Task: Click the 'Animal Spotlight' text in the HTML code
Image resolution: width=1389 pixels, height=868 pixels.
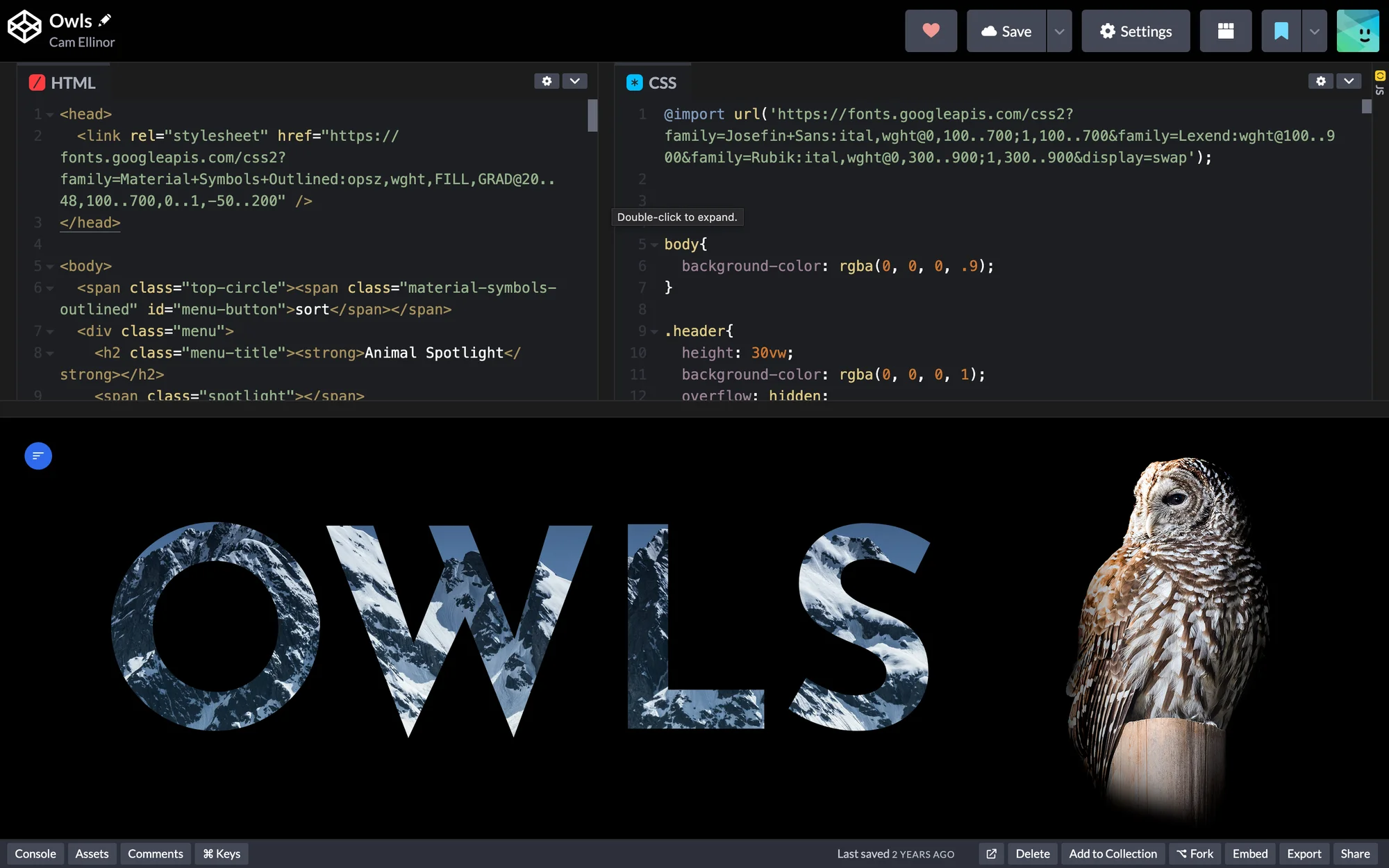Action: coord(434,353)
